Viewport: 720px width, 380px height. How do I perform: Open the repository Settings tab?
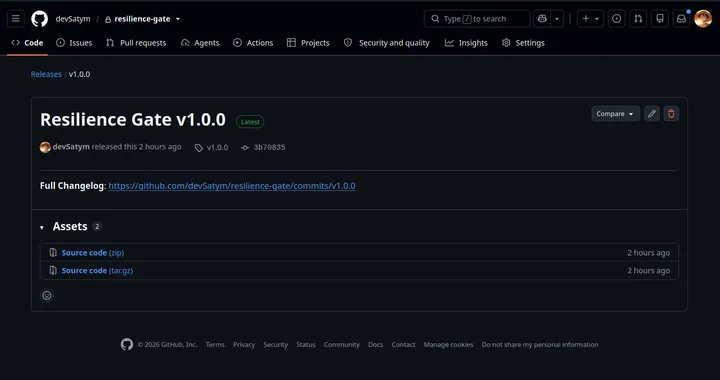click(523, 43)
